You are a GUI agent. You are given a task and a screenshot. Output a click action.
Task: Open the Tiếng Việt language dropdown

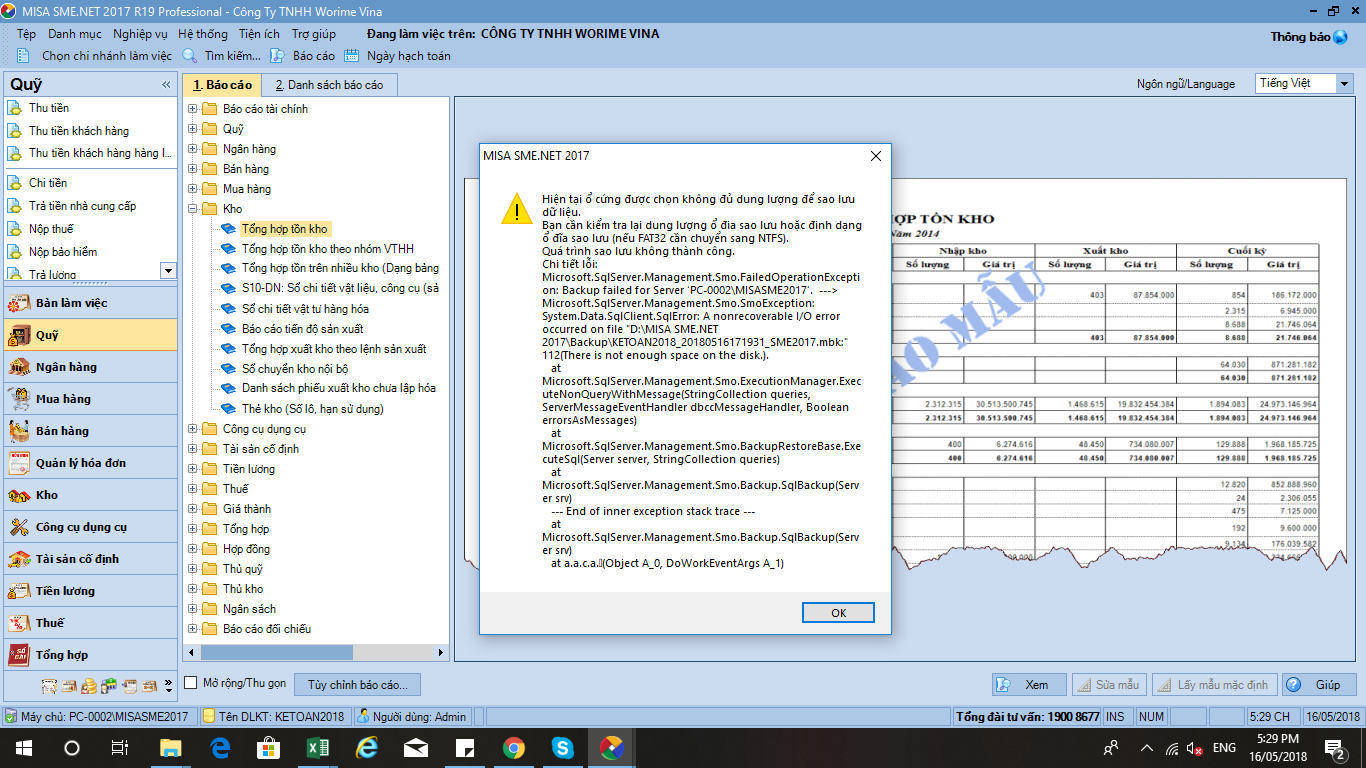coord(1345,84)
